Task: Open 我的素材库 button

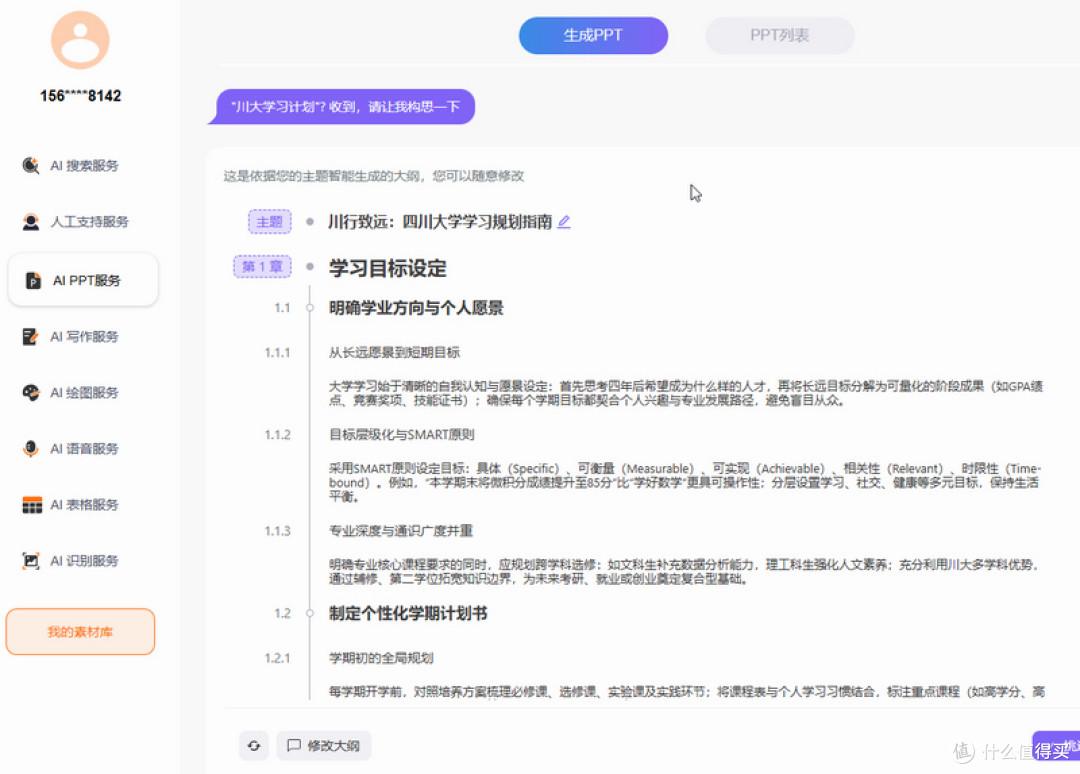Action: (80, 631)
